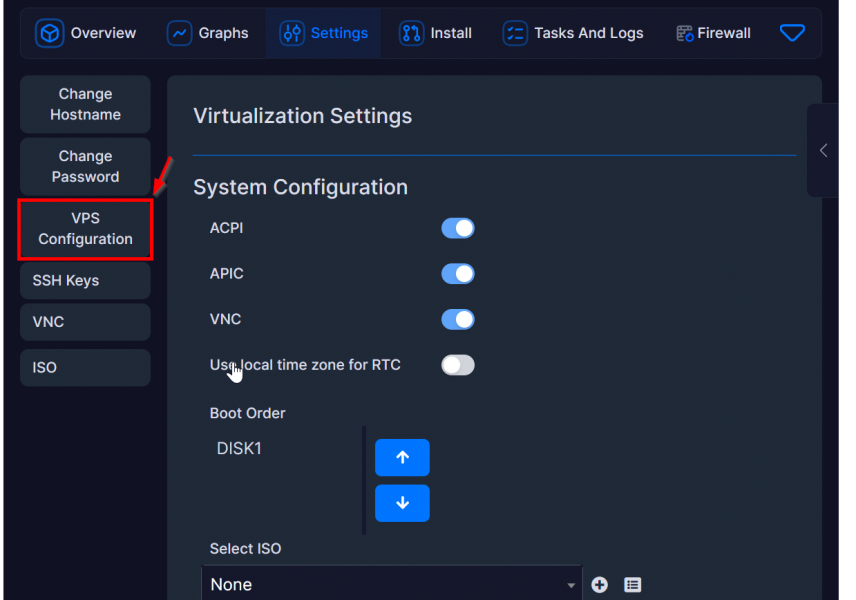The height and width of the screenshot is (600, 856).
Task: Click the Install branch icon
Action: coord(411,33)
